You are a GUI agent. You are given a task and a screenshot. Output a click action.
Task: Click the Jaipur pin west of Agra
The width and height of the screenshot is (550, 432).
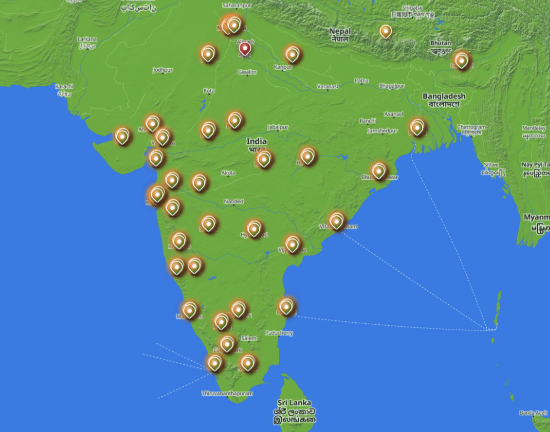click(x=208, y=54)
